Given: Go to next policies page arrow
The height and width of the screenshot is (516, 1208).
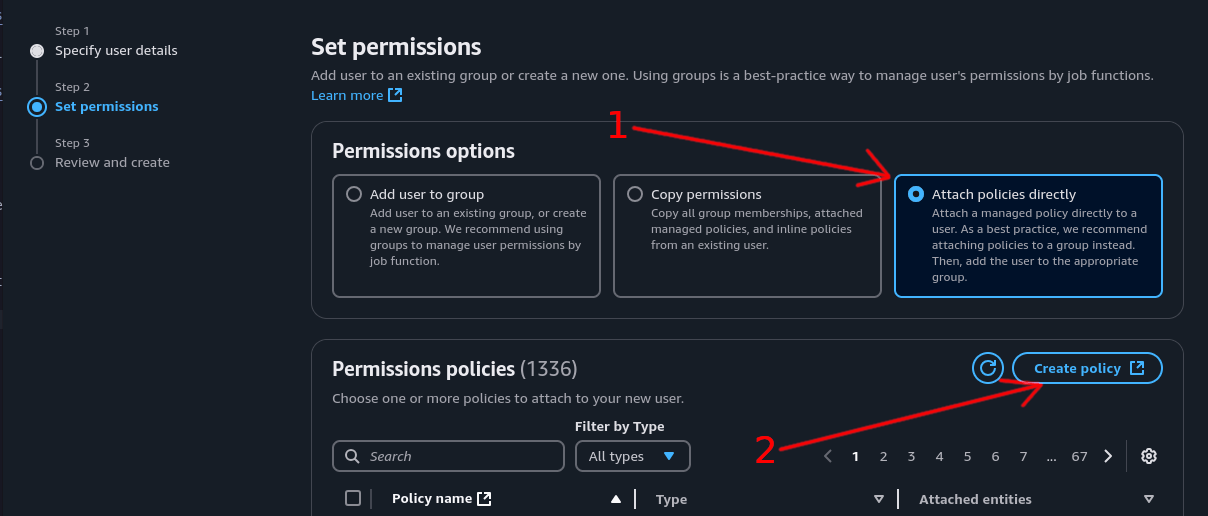Looking at the screenshot, I should (1108, 456).
